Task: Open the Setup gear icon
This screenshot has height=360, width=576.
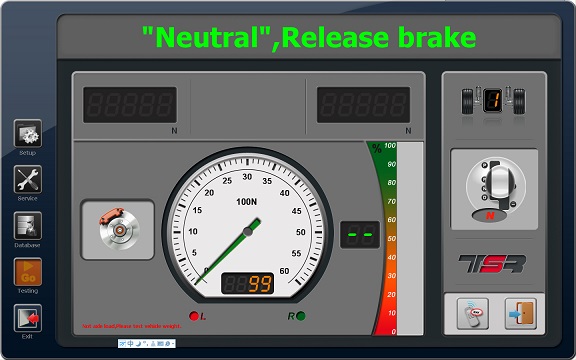Action: click(x=28, y=133)
